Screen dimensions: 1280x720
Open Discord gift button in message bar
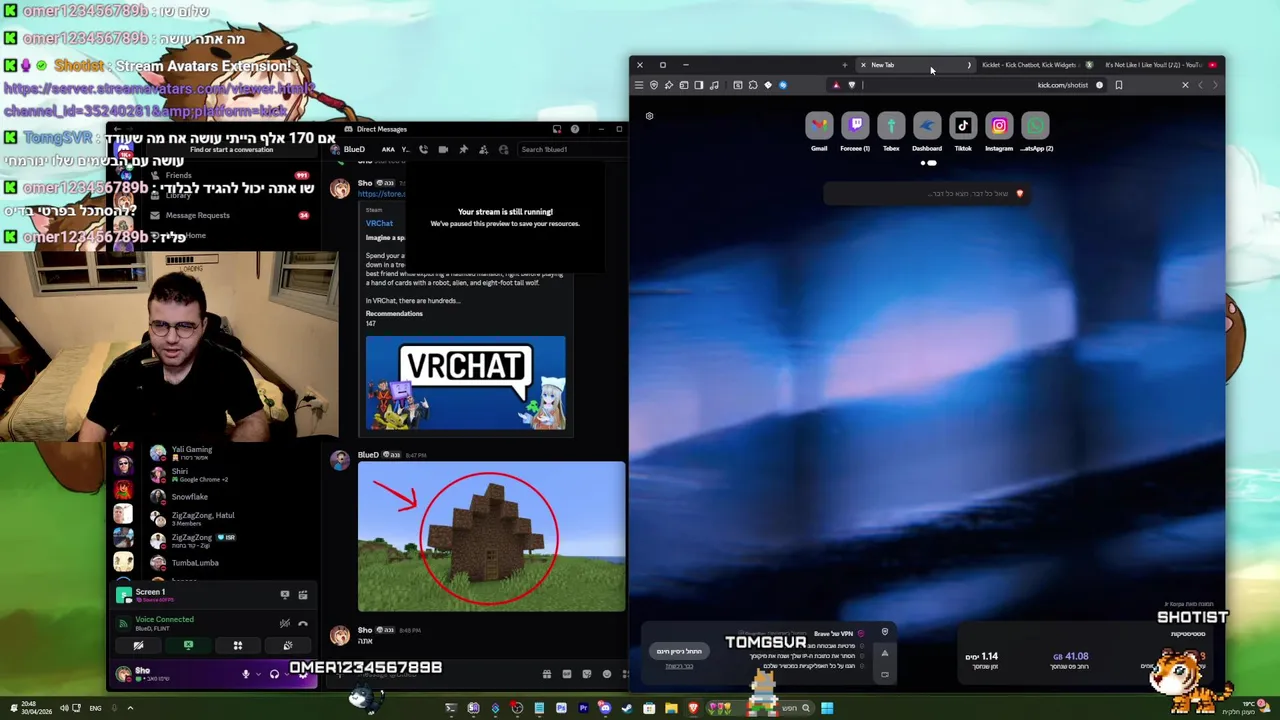point(547,674)
